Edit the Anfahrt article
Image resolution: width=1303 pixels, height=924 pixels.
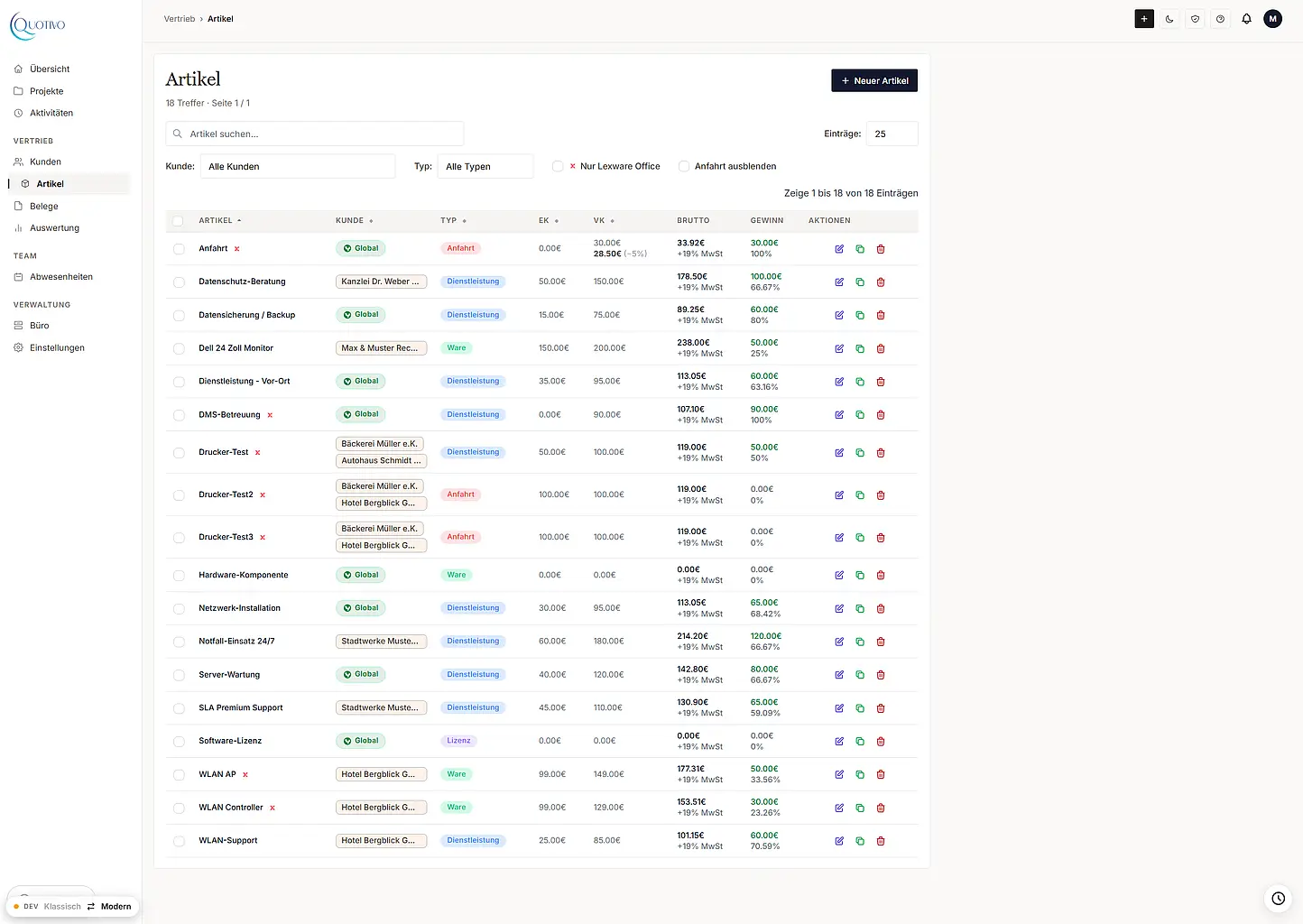click(839, 249)
